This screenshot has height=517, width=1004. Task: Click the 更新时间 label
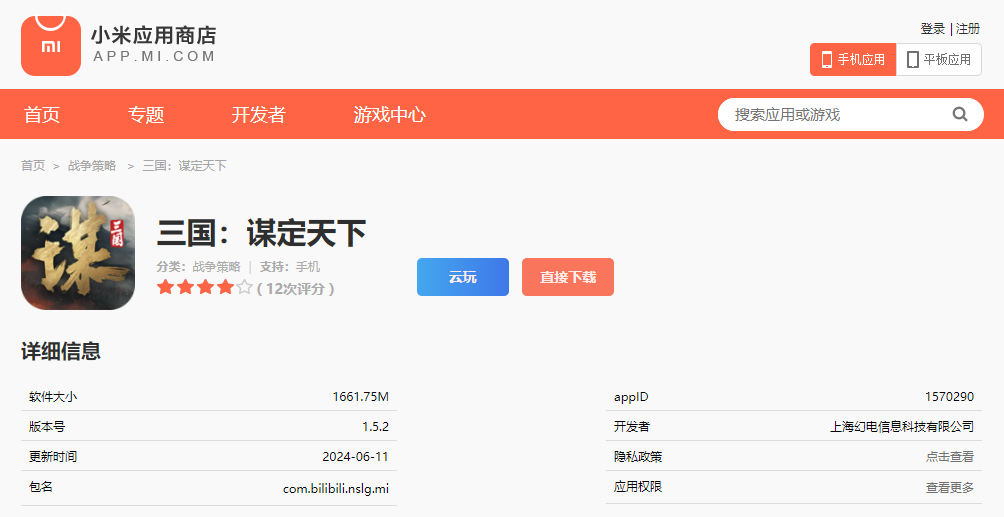point(53,457)
